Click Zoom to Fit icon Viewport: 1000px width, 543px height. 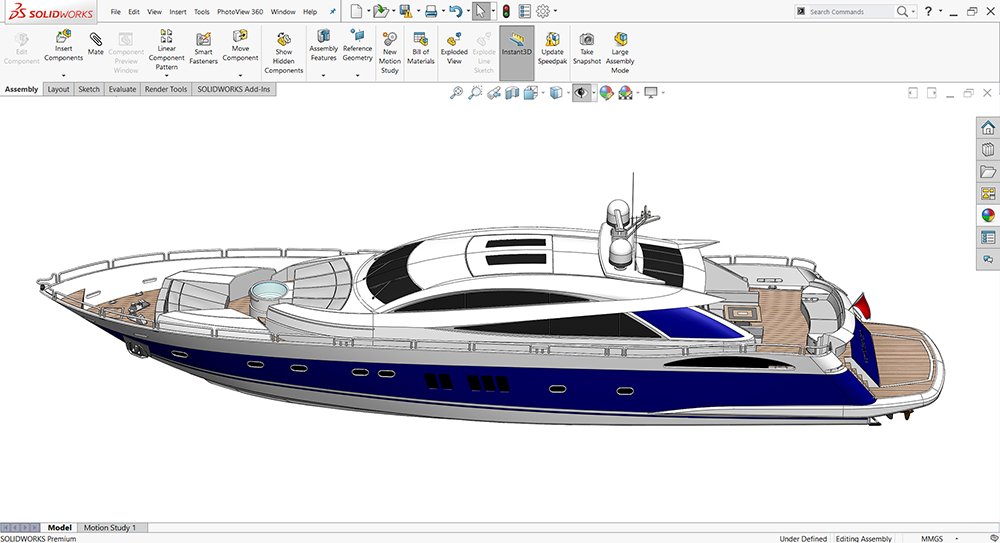(456, 93)
